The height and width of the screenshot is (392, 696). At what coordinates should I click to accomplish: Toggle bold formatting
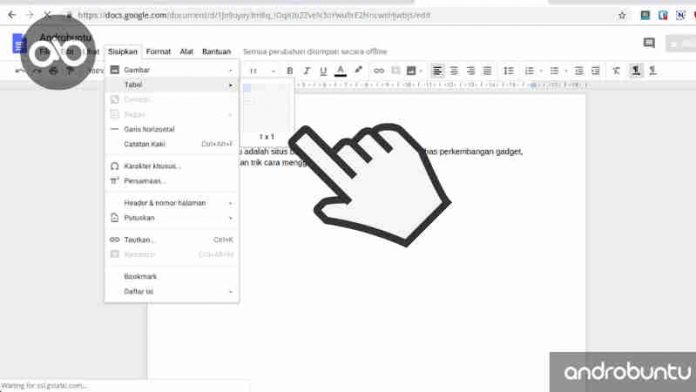point(290,71)
